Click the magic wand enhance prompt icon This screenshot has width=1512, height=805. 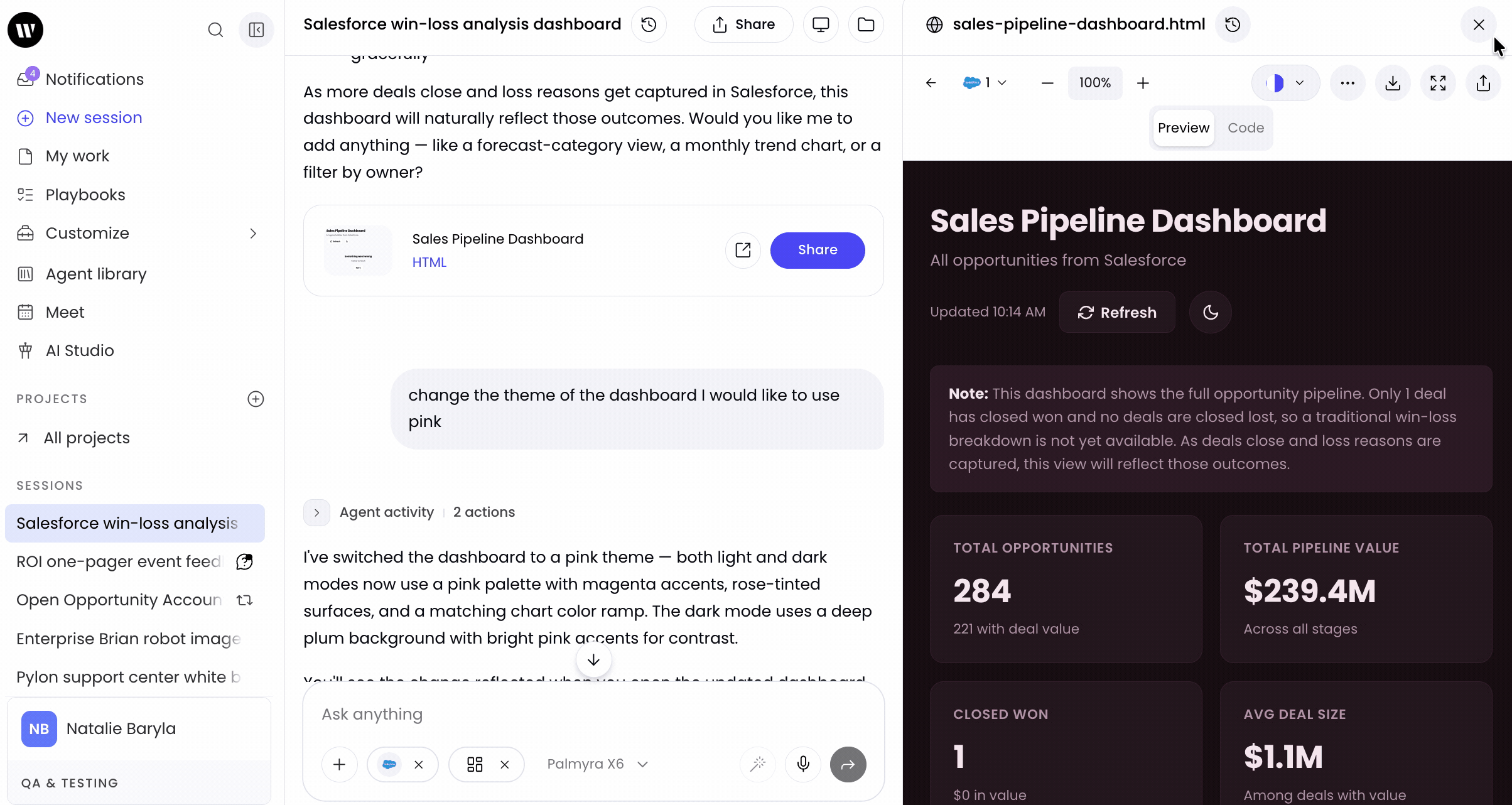pyautogui.click(x=758, y=764)
